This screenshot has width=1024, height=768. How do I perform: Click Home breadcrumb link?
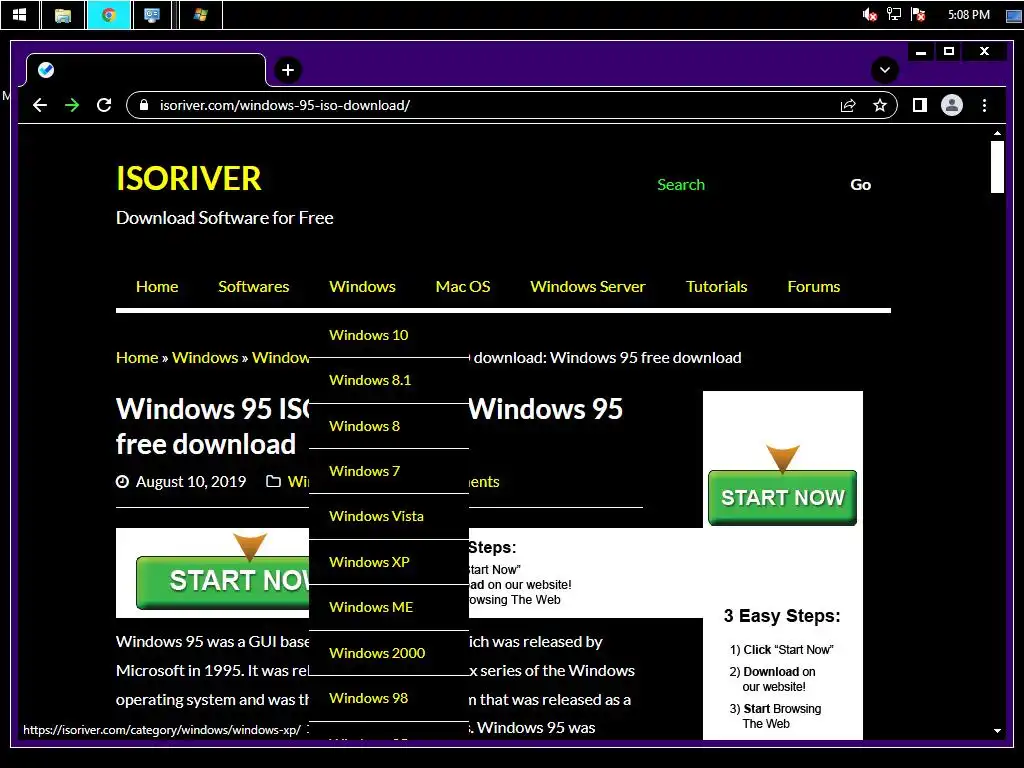(x=137, y=358)
